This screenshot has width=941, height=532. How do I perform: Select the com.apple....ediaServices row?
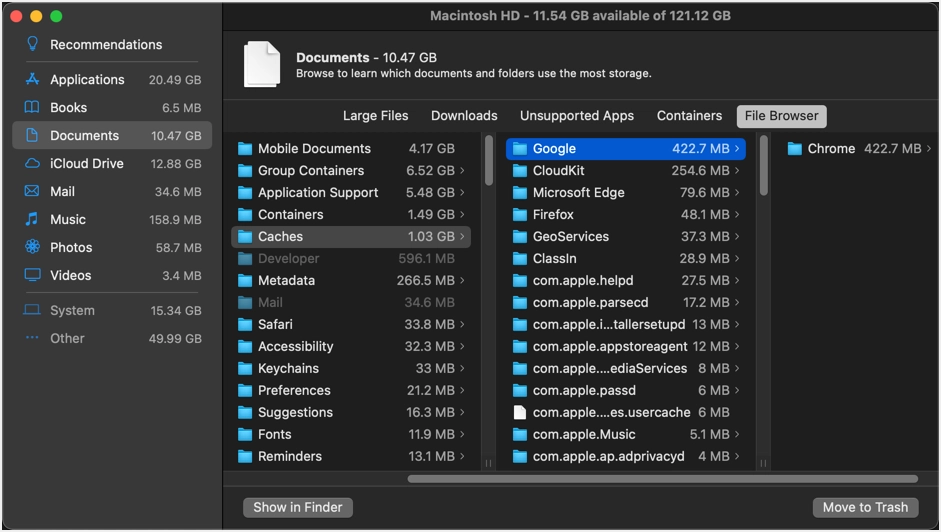(626, 369)
